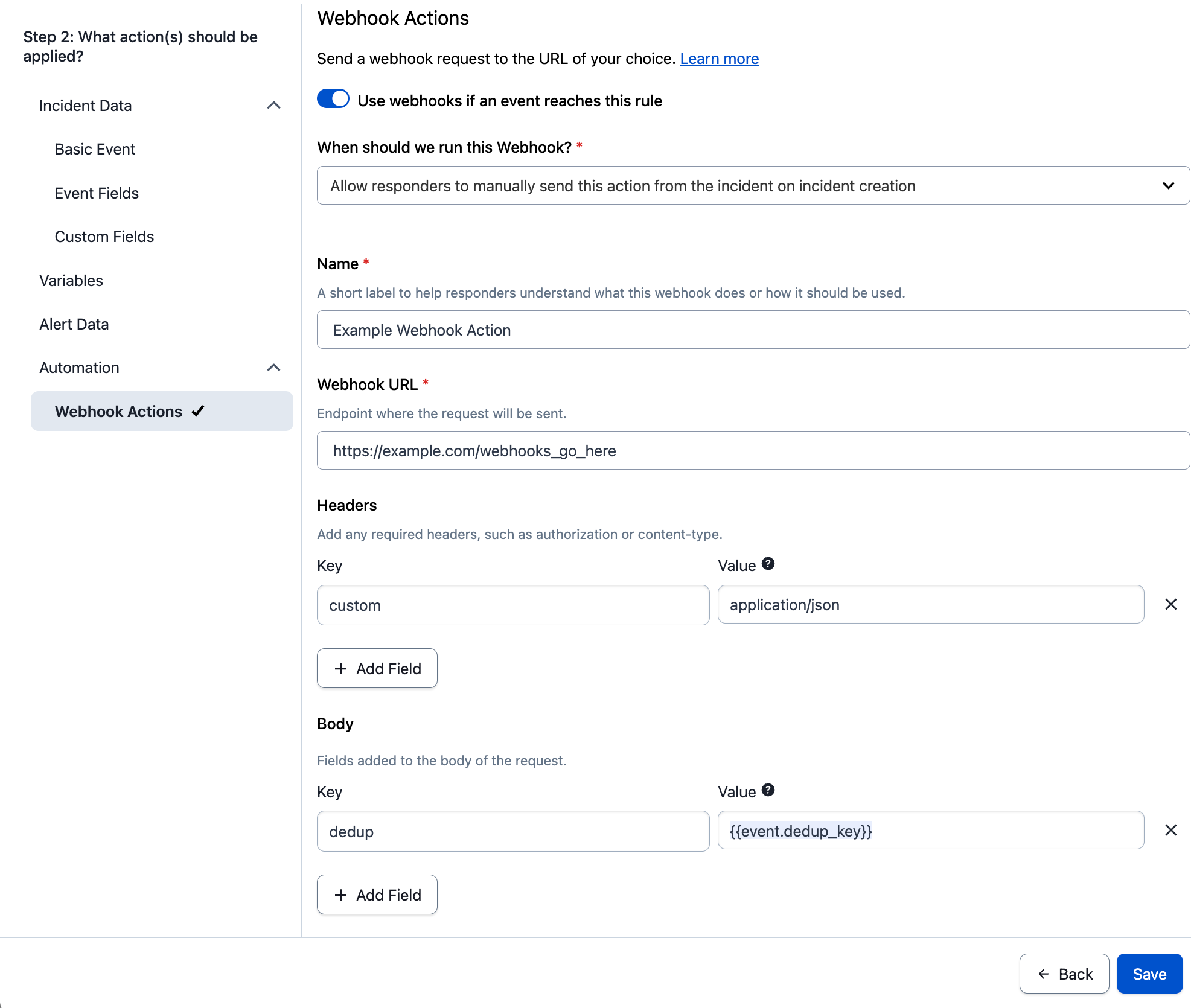Click the Webhook URL input field
This screenshot has width=1191, height=1008.
[753, 450]
